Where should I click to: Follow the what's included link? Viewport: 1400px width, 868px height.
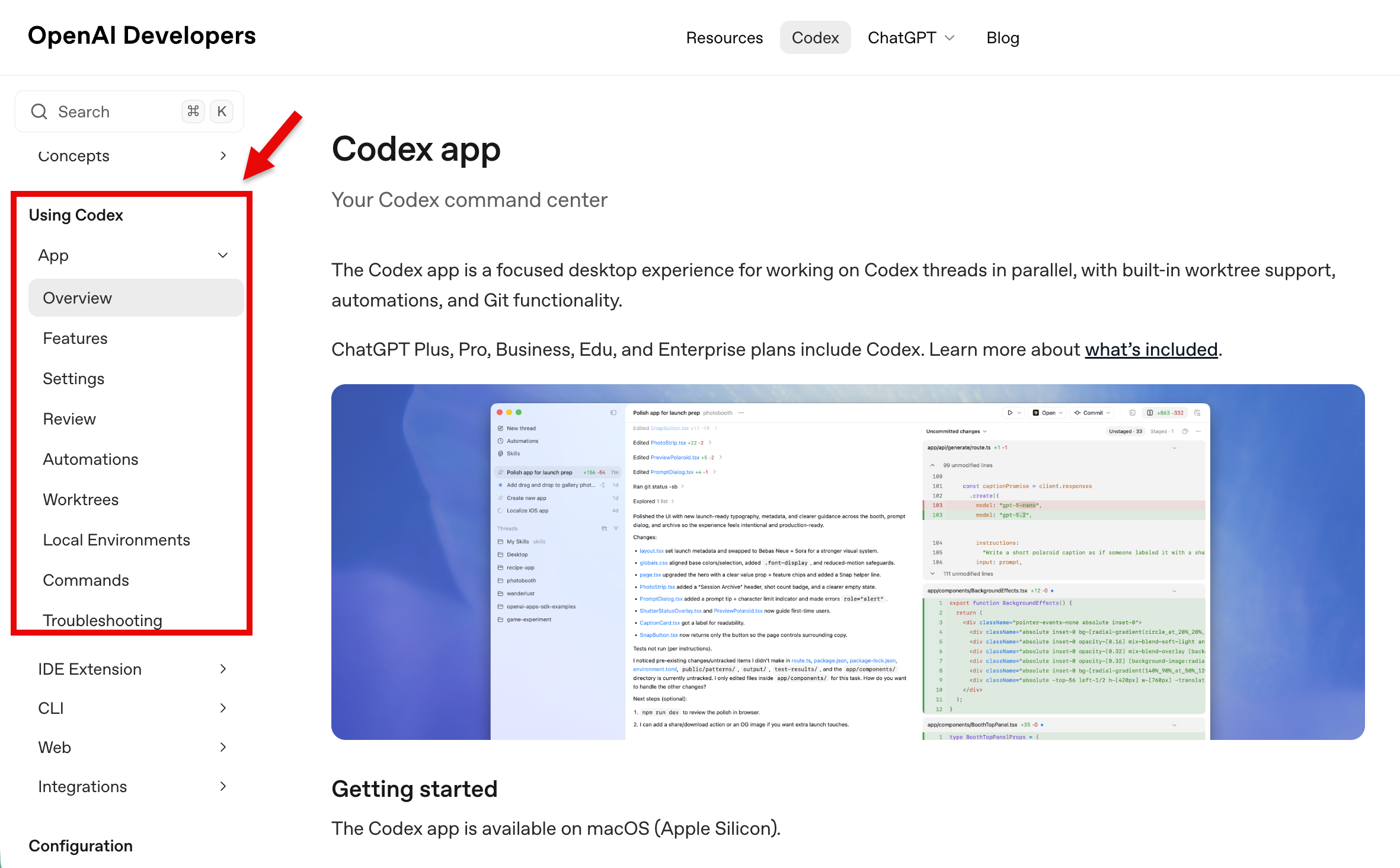point(1151,350)
